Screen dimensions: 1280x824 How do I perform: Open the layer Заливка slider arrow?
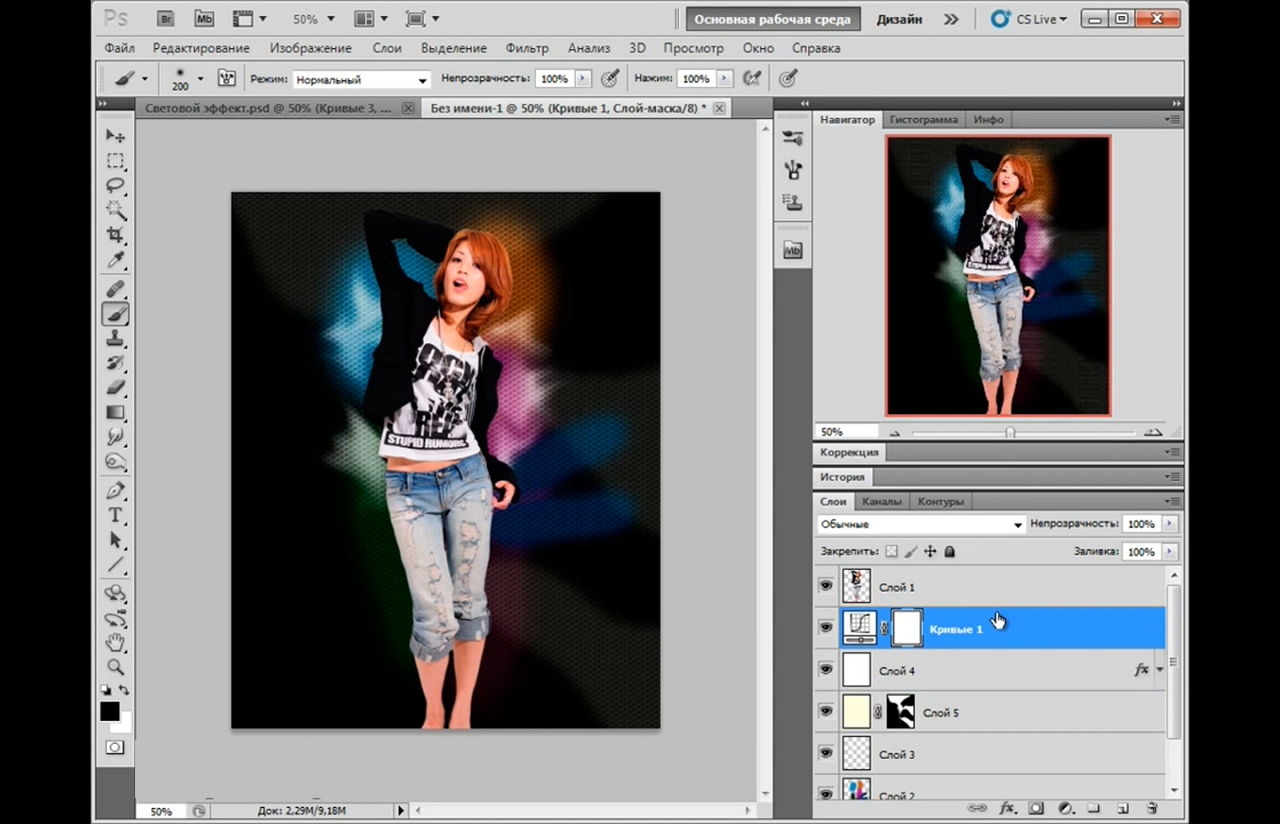click(1169, 551)
